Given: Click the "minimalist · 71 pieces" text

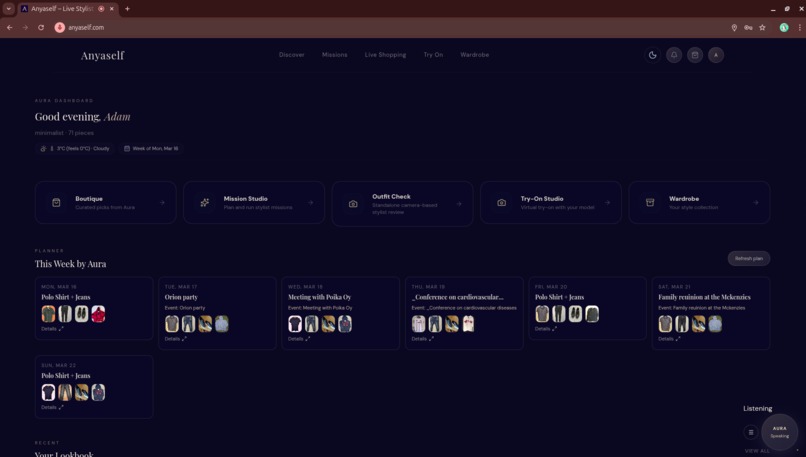Looking at the screenshot, I should click(x=64, y=133).
